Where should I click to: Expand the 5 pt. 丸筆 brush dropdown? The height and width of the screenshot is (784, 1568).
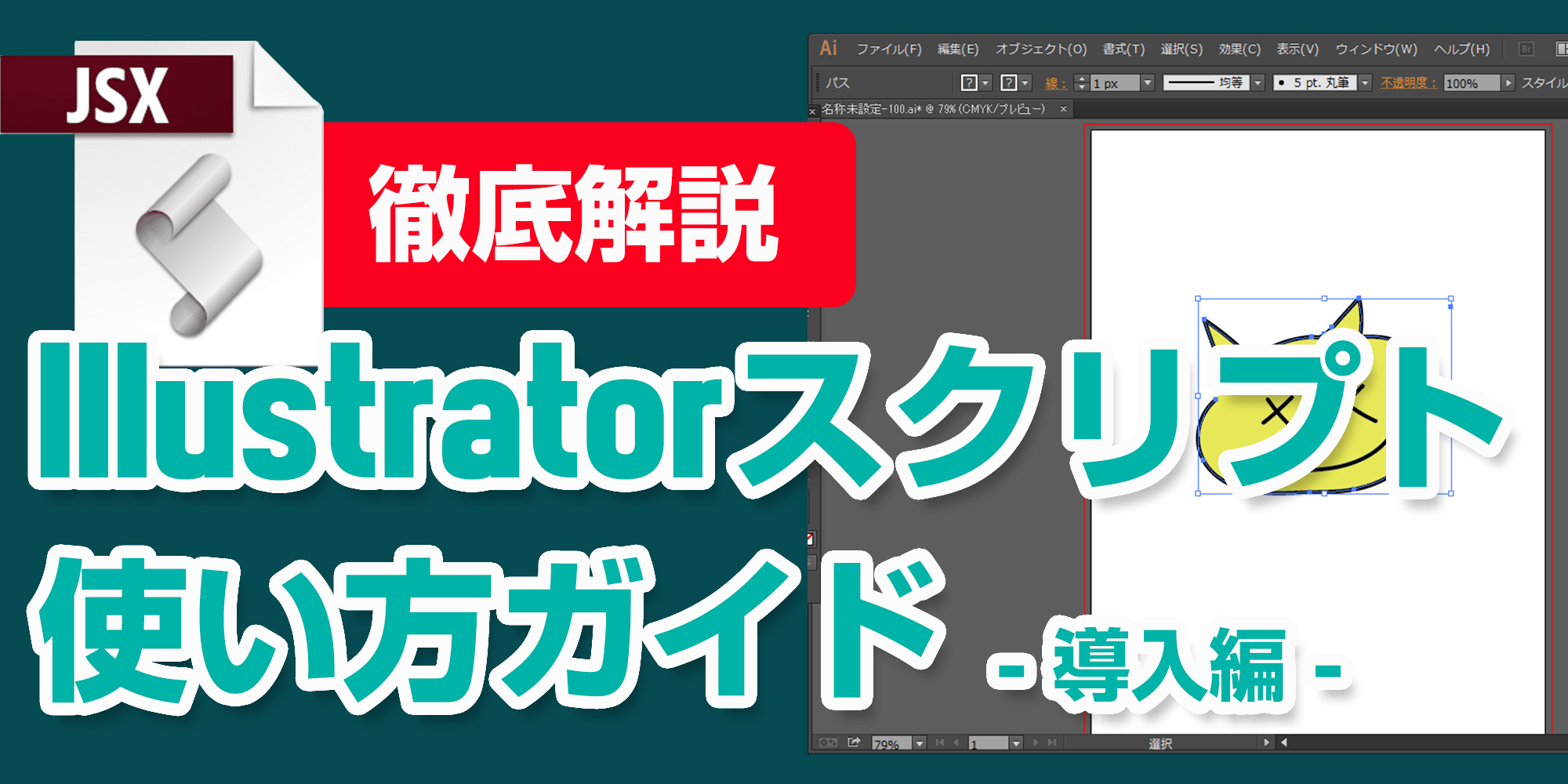[1365, 82]
